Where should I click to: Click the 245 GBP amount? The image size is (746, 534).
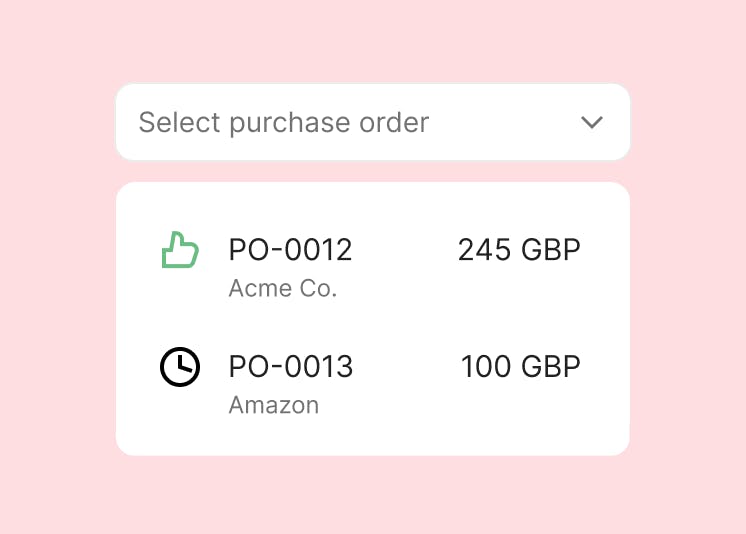[519, 249]
